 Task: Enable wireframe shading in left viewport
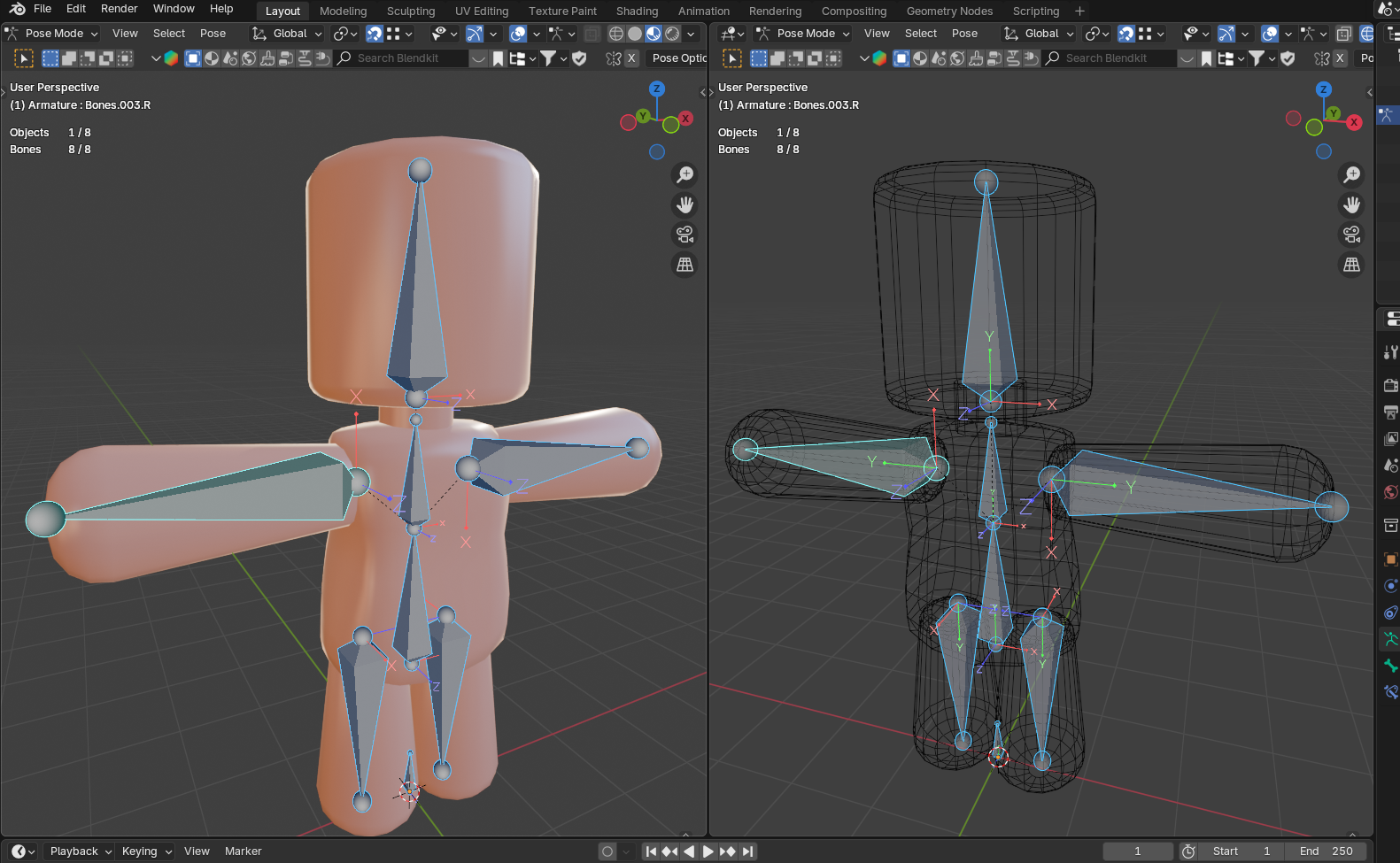tap(616, 34)
